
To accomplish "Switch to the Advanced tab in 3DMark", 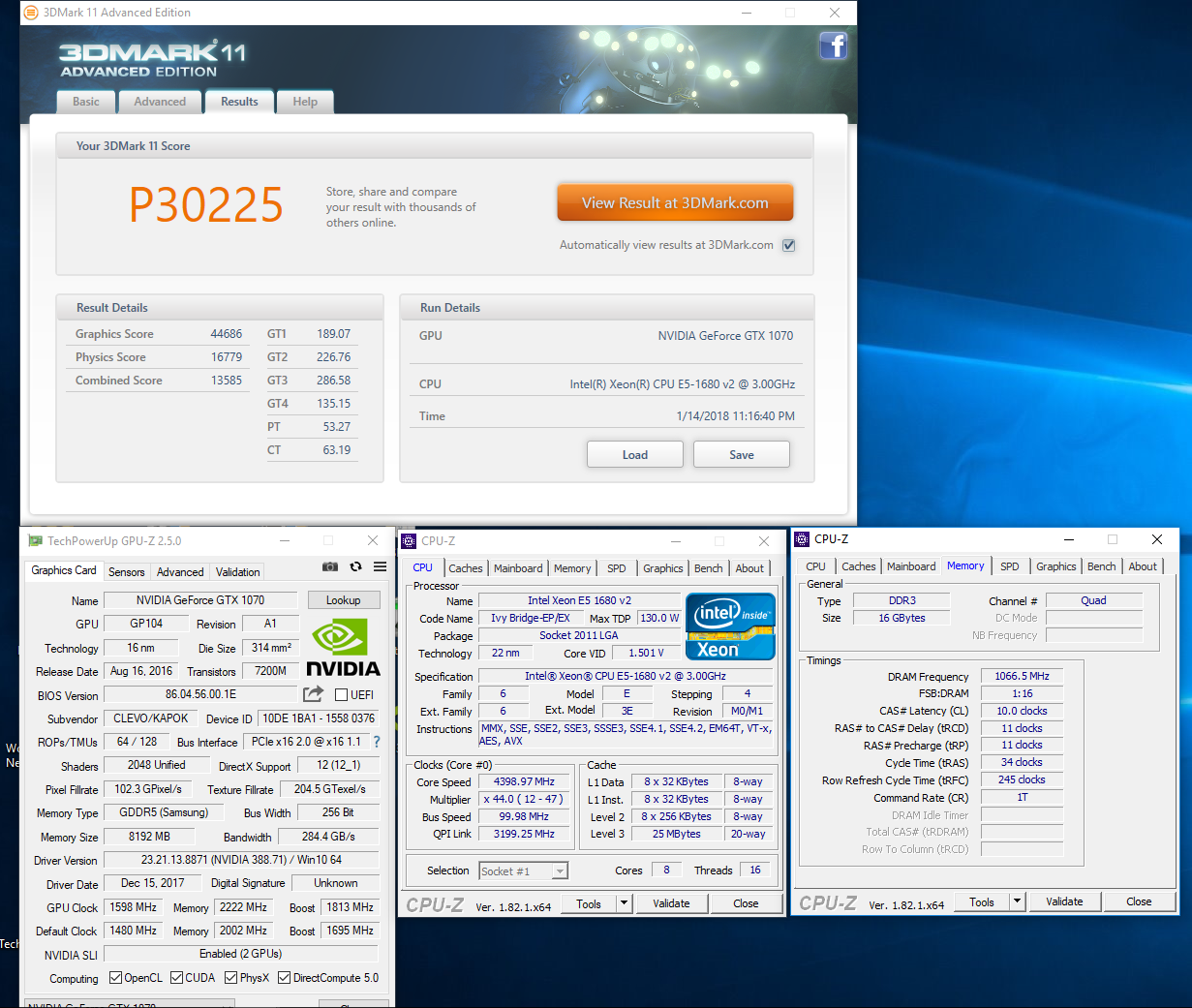I will pyautogui.click(x=160, y=102).
